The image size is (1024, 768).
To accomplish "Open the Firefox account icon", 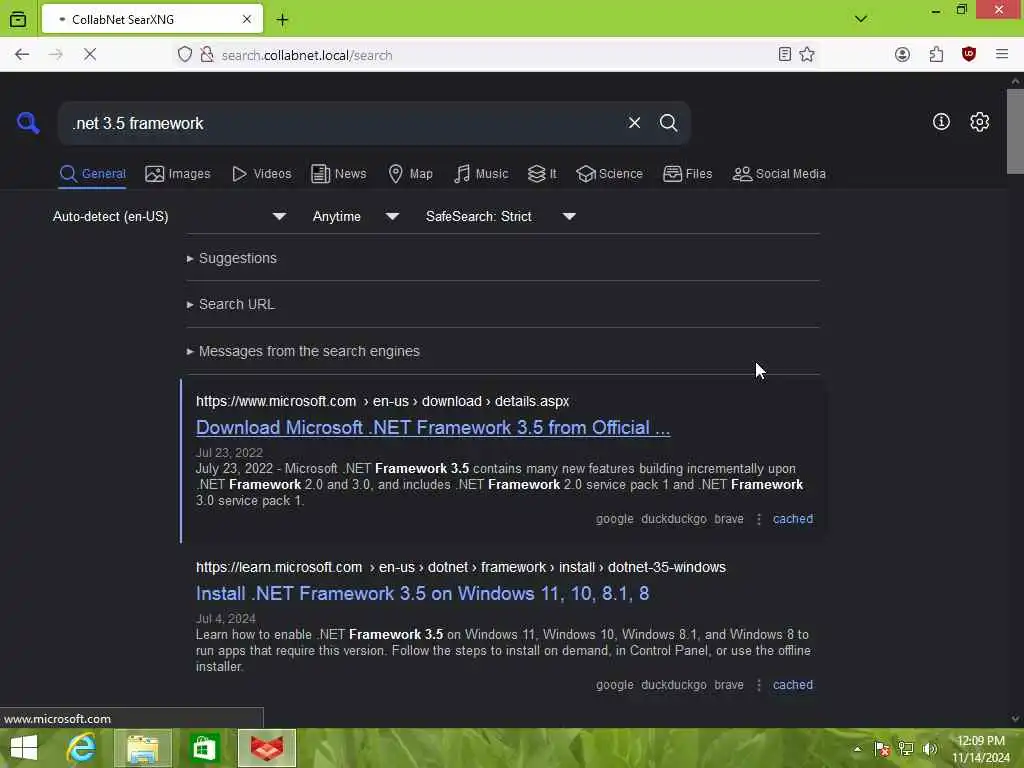I will point(903,55).
